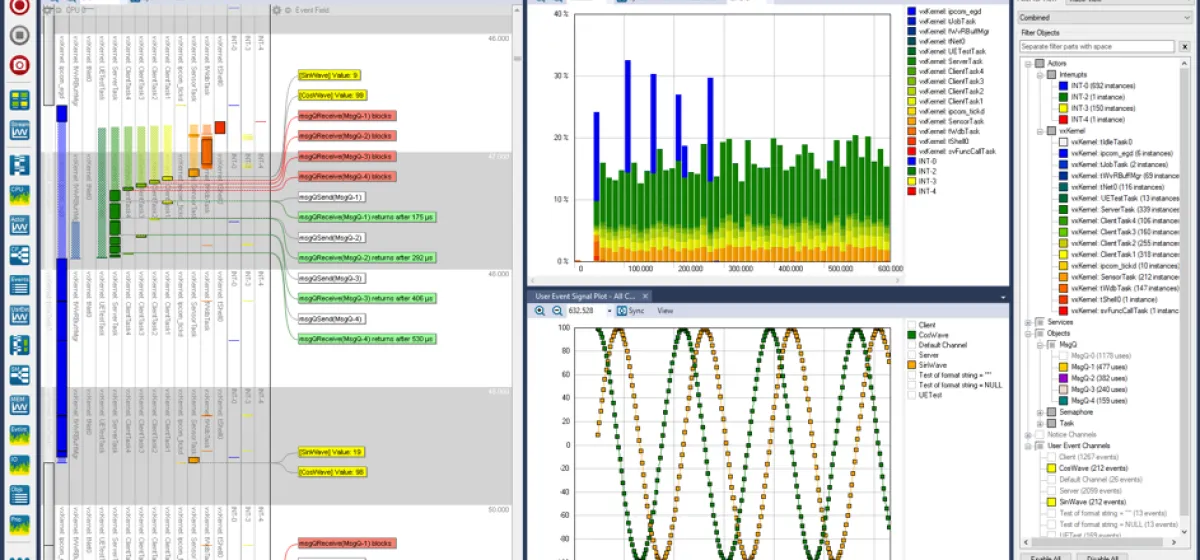This screenshot has width=1200, height=560.
Task: Open the Events list icon in sidebar
Action: (19, 285)
